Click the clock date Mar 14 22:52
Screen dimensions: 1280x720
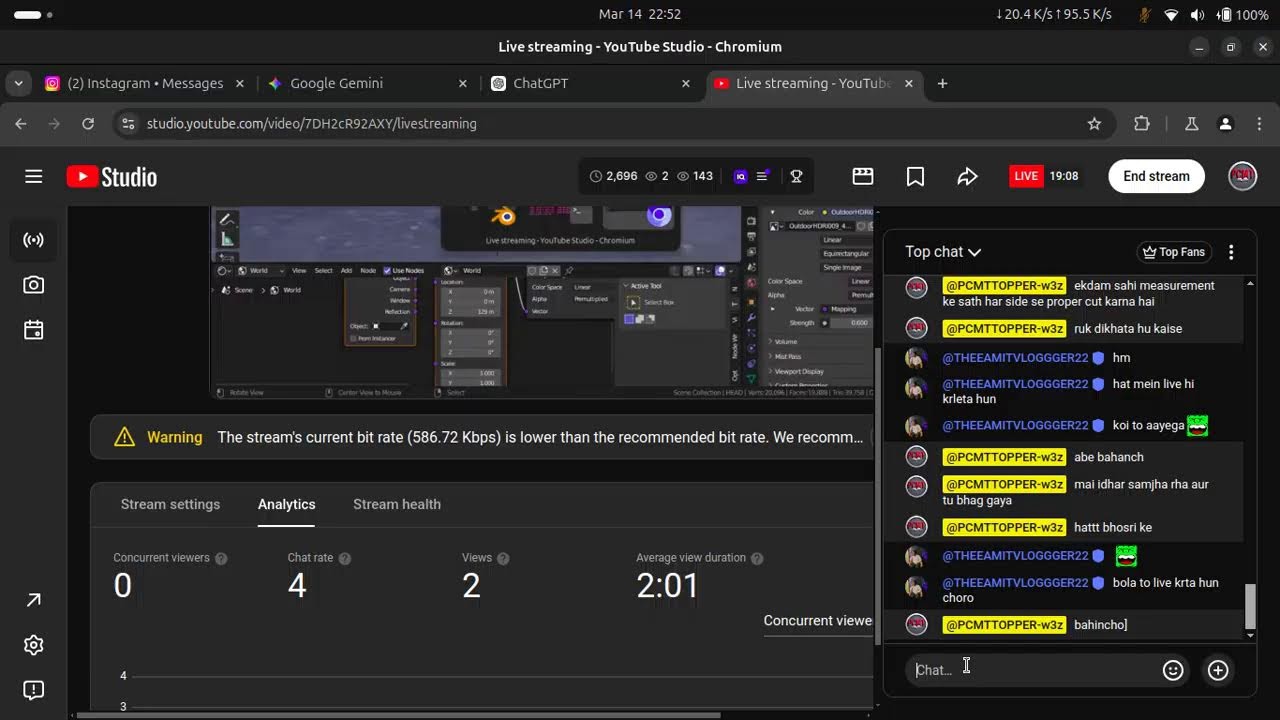(640, 15)
